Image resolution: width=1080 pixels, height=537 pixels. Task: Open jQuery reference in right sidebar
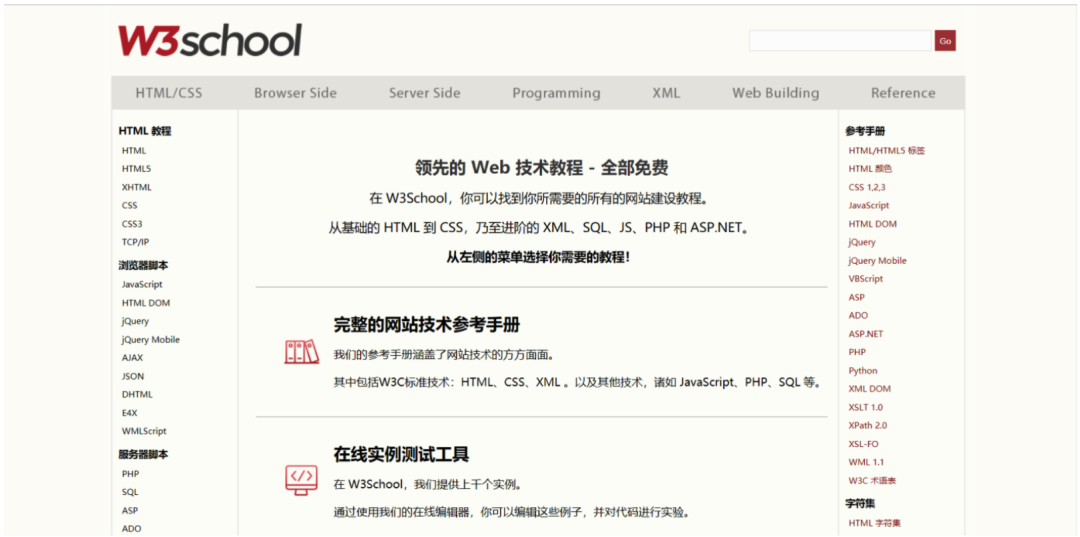(x=862, y=242)
